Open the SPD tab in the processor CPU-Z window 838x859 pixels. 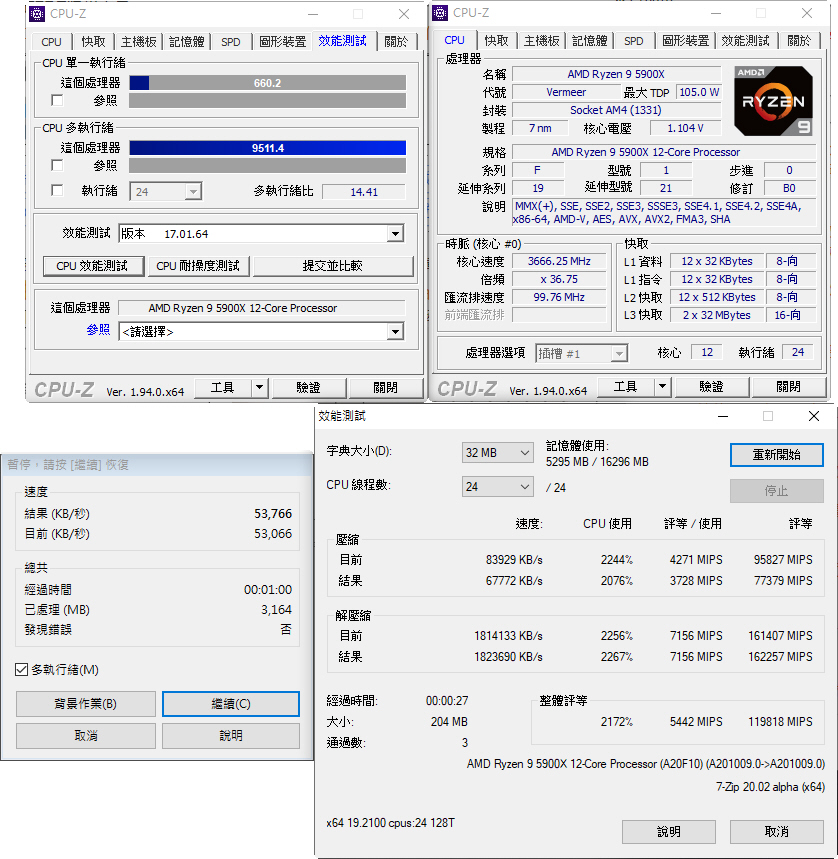coord(634,41)
